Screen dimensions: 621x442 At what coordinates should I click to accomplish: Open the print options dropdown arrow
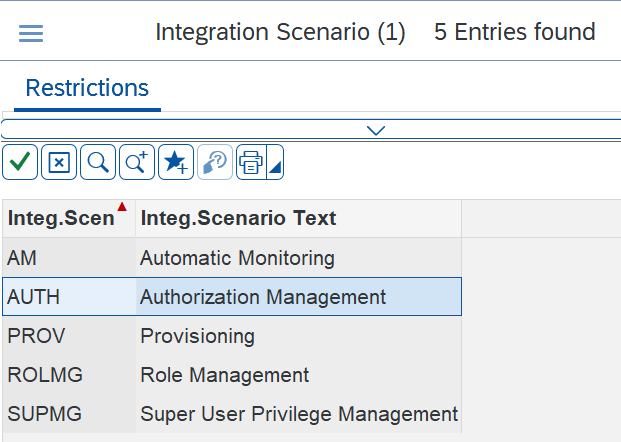[x=275, y=164]
